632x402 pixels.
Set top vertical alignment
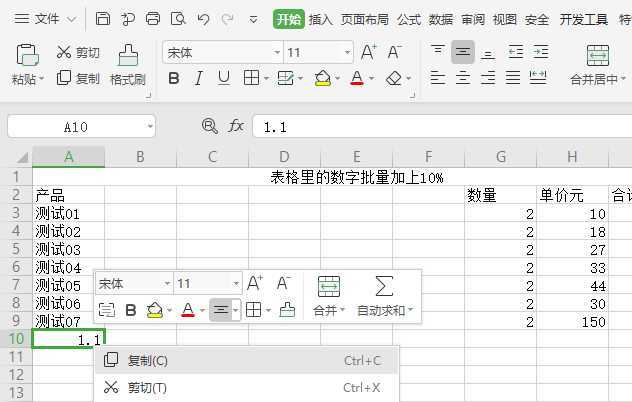coord(438,52)
